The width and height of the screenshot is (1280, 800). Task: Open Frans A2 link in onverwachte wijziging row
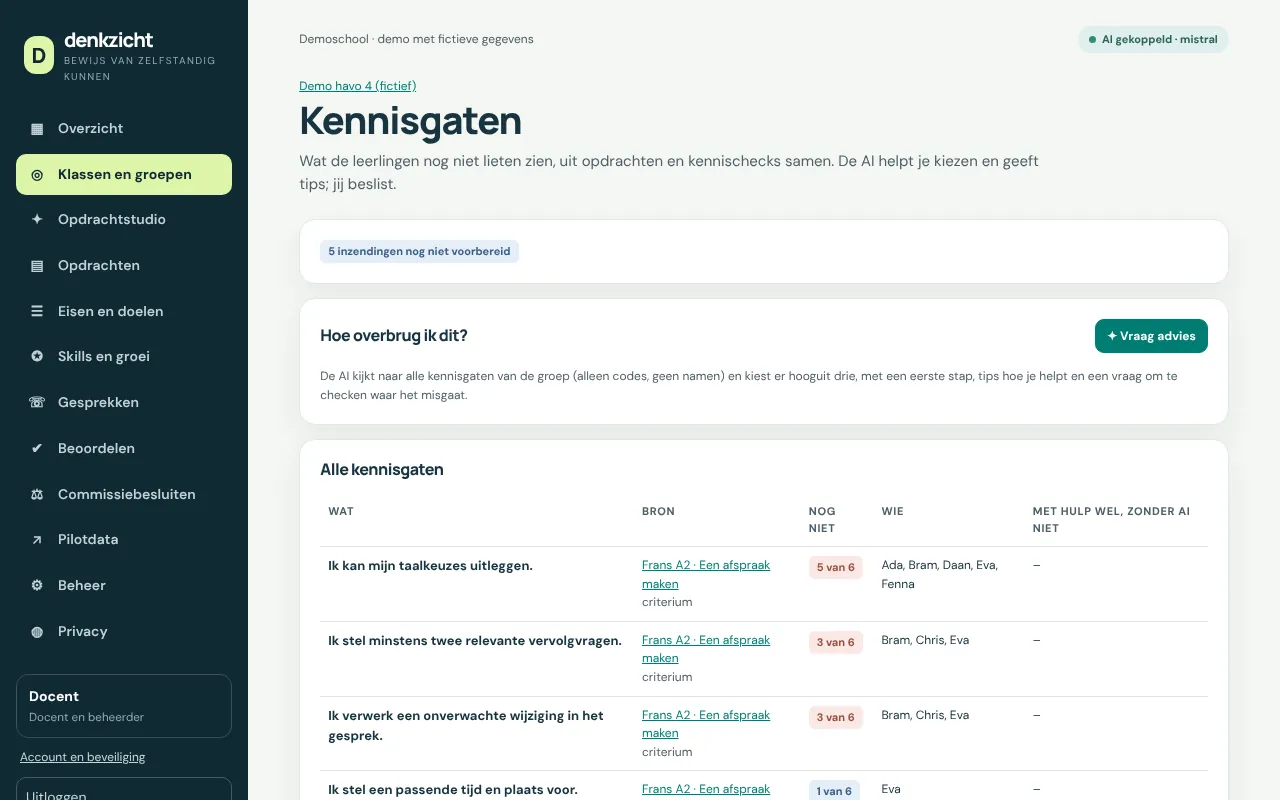tap(706, 724)
